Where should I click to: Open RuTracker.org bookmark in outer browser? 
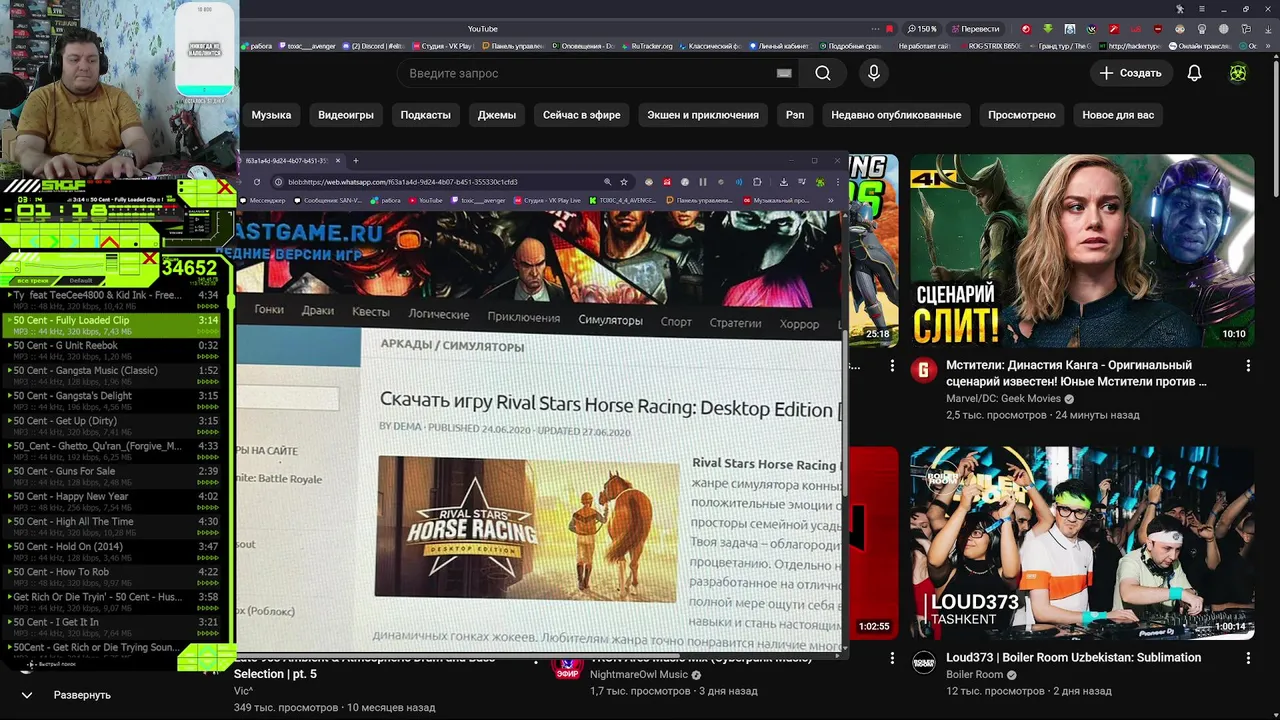646,46
